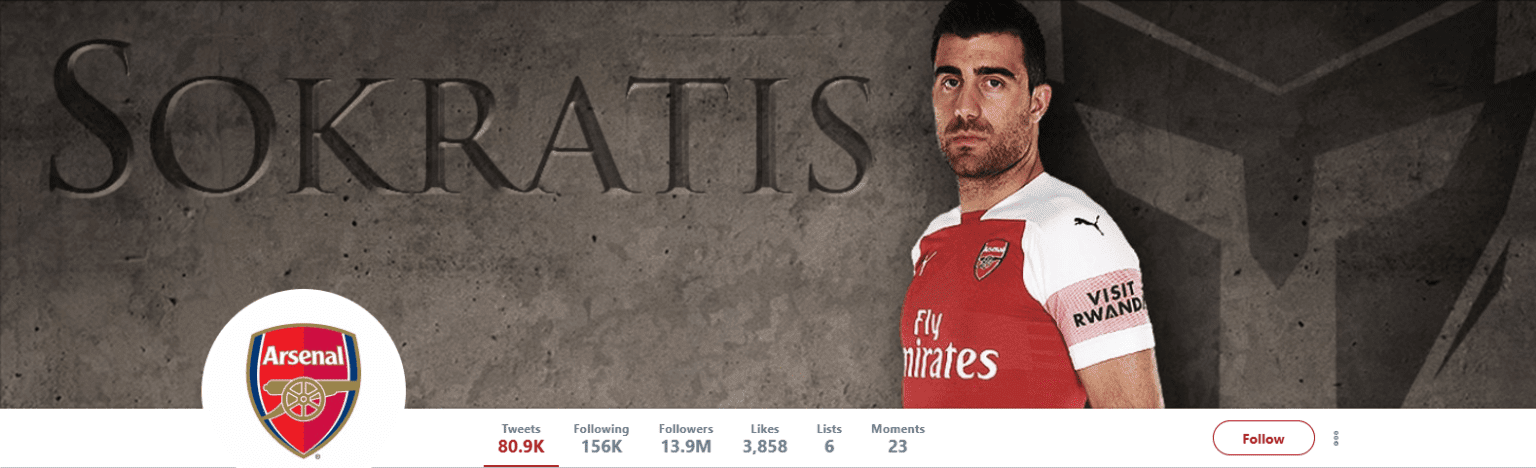Click the Fly Emirates sponsor text
The width and height of the screenshot is (1536, 468).
pos(948,344)
